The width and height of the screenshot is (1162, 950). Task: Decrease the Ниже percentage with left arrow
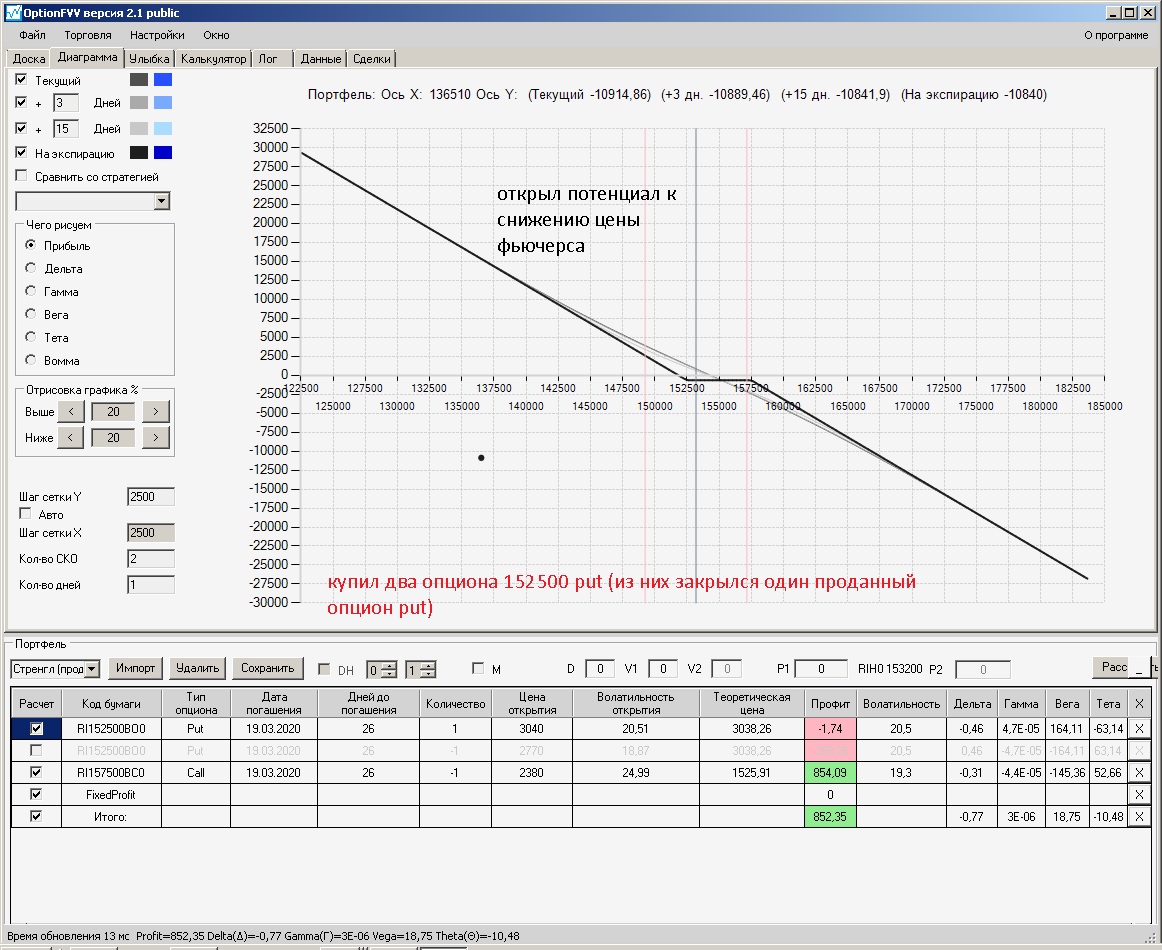tap(70, 437)
